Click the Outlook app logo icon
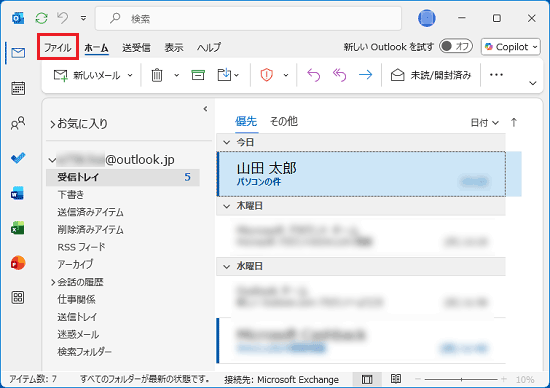Viewport: 550px width, 388px height. (18, 18)
